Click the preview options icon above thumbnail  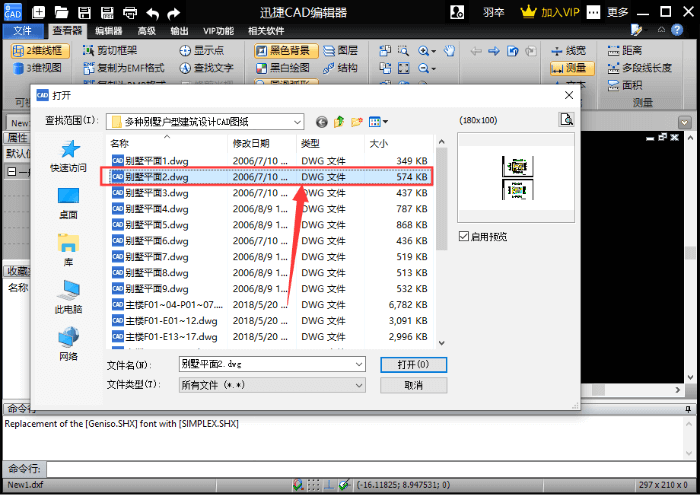click(x=566, y=120)
